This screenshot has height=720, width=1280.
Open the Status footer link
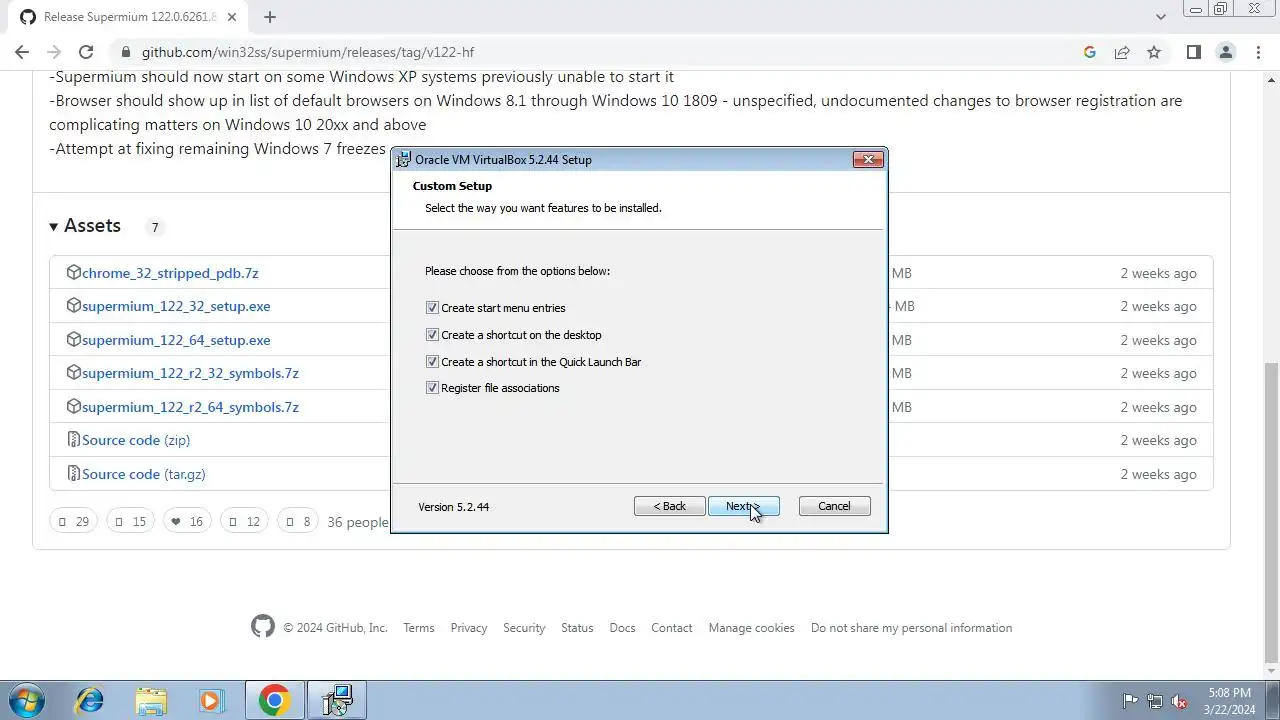(x=577, y=628)
